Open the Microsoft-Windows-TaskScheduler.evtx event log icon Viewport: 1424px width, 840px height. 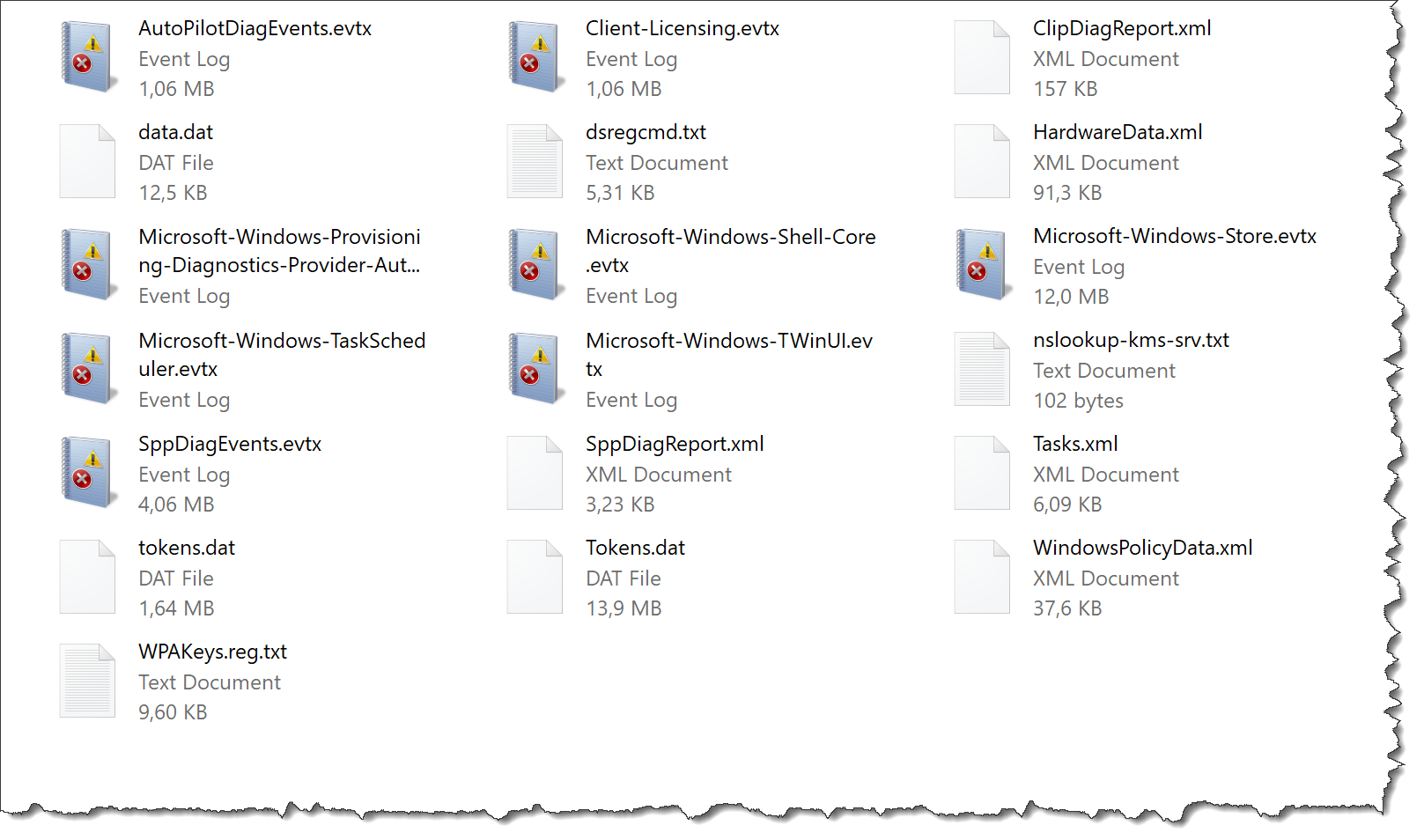(x=87, y=368)
